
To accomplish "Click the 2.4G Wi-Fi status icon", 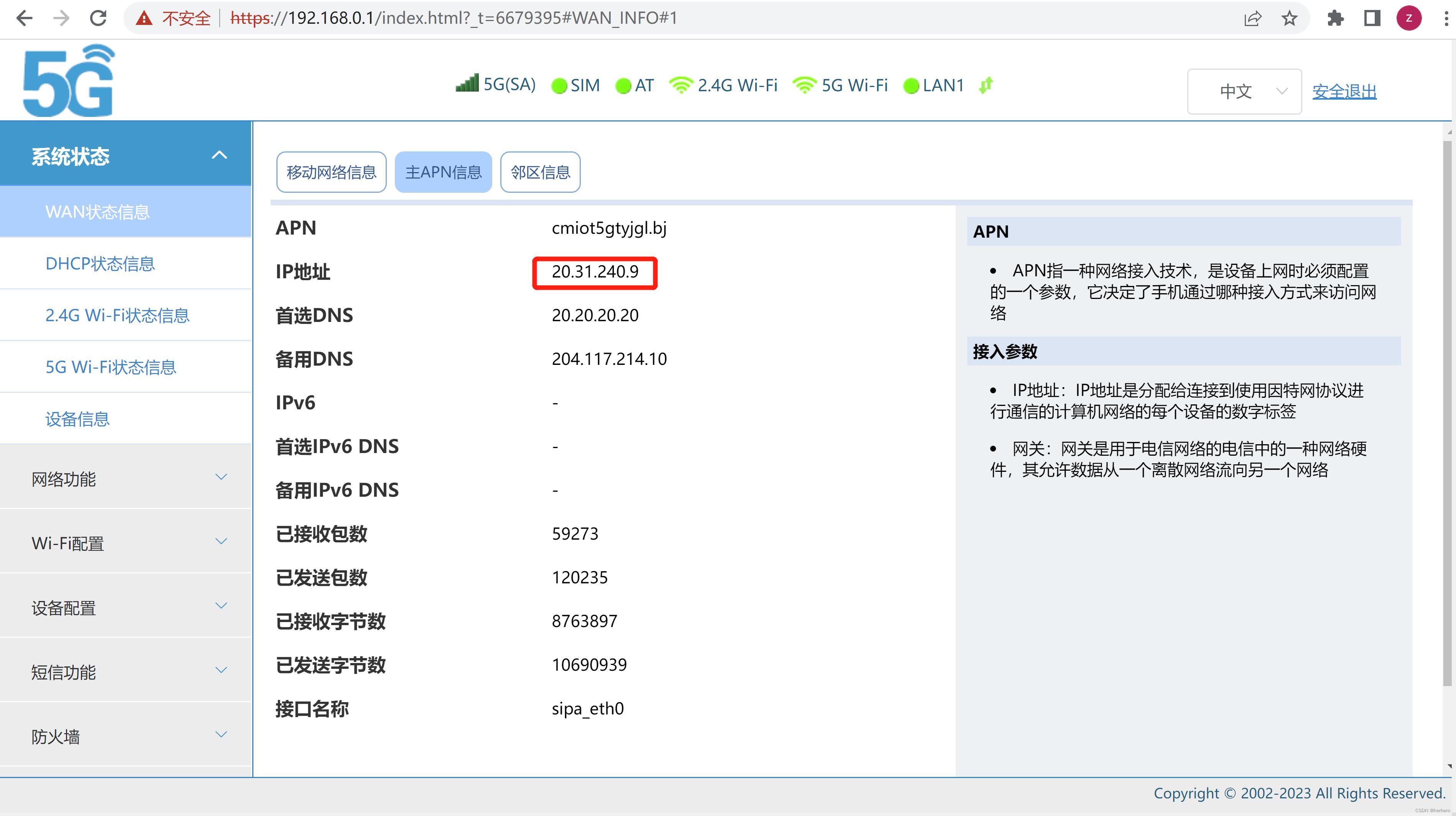I will point(680,85).
